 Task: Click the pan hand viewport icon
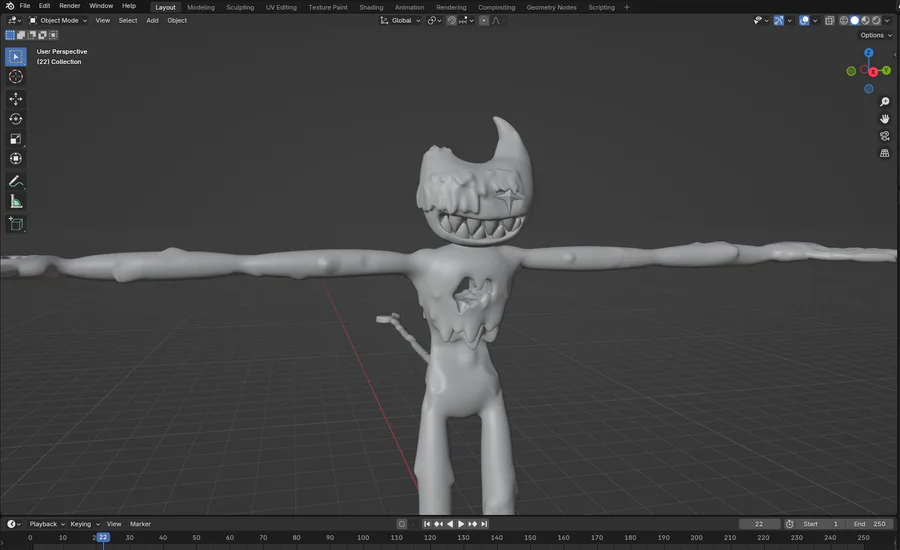click(885, 119)
